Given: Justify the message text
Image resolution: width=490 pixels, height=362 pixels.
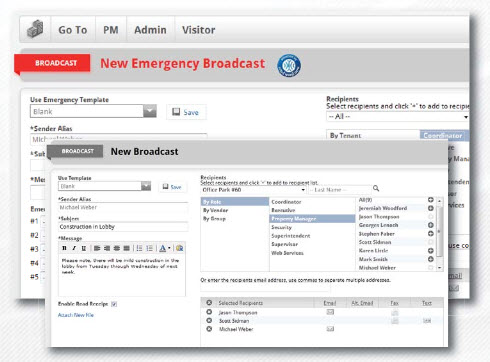Looking at the screenshot, I should pyautogui.click(x=126, y=248).
